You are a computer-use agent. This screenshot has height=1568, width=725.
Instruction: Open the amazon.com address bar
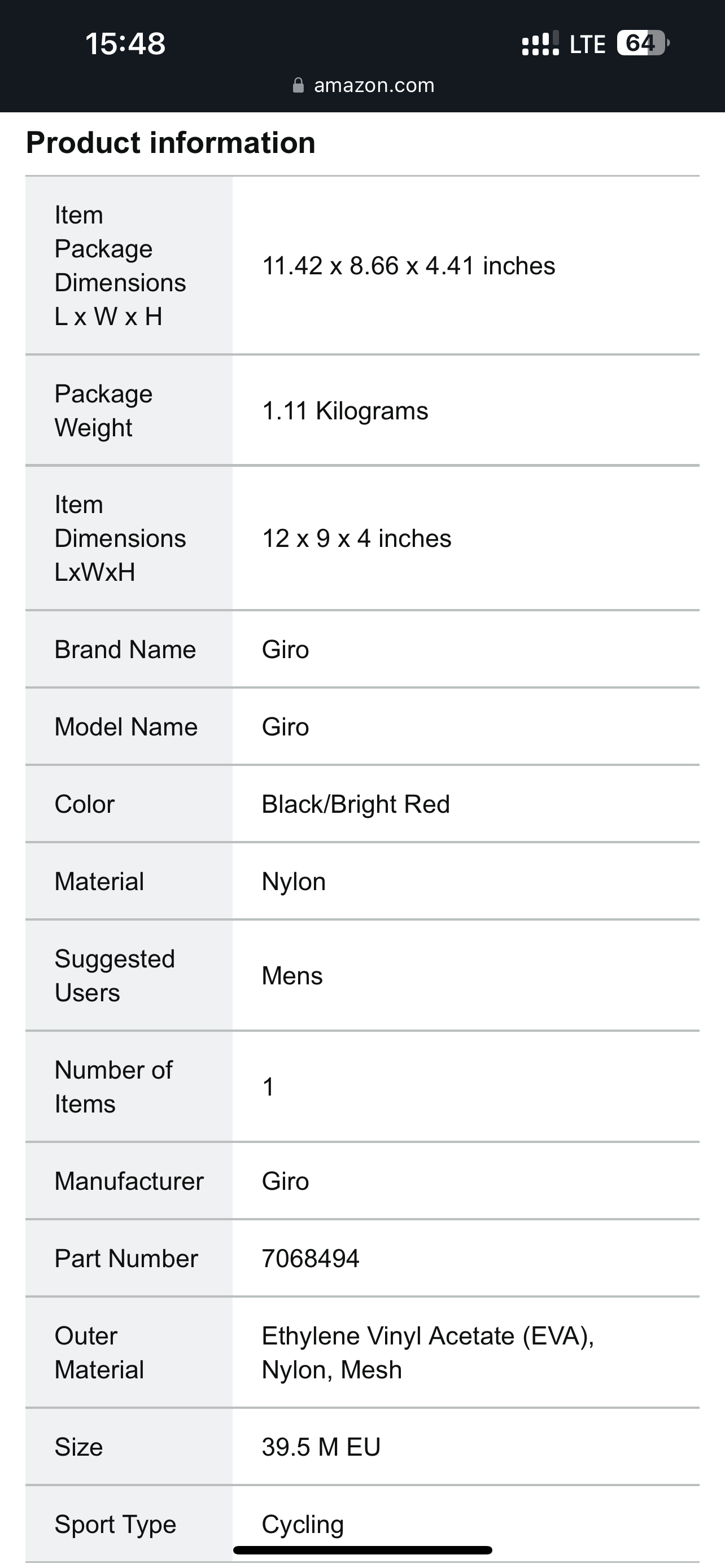364,85
